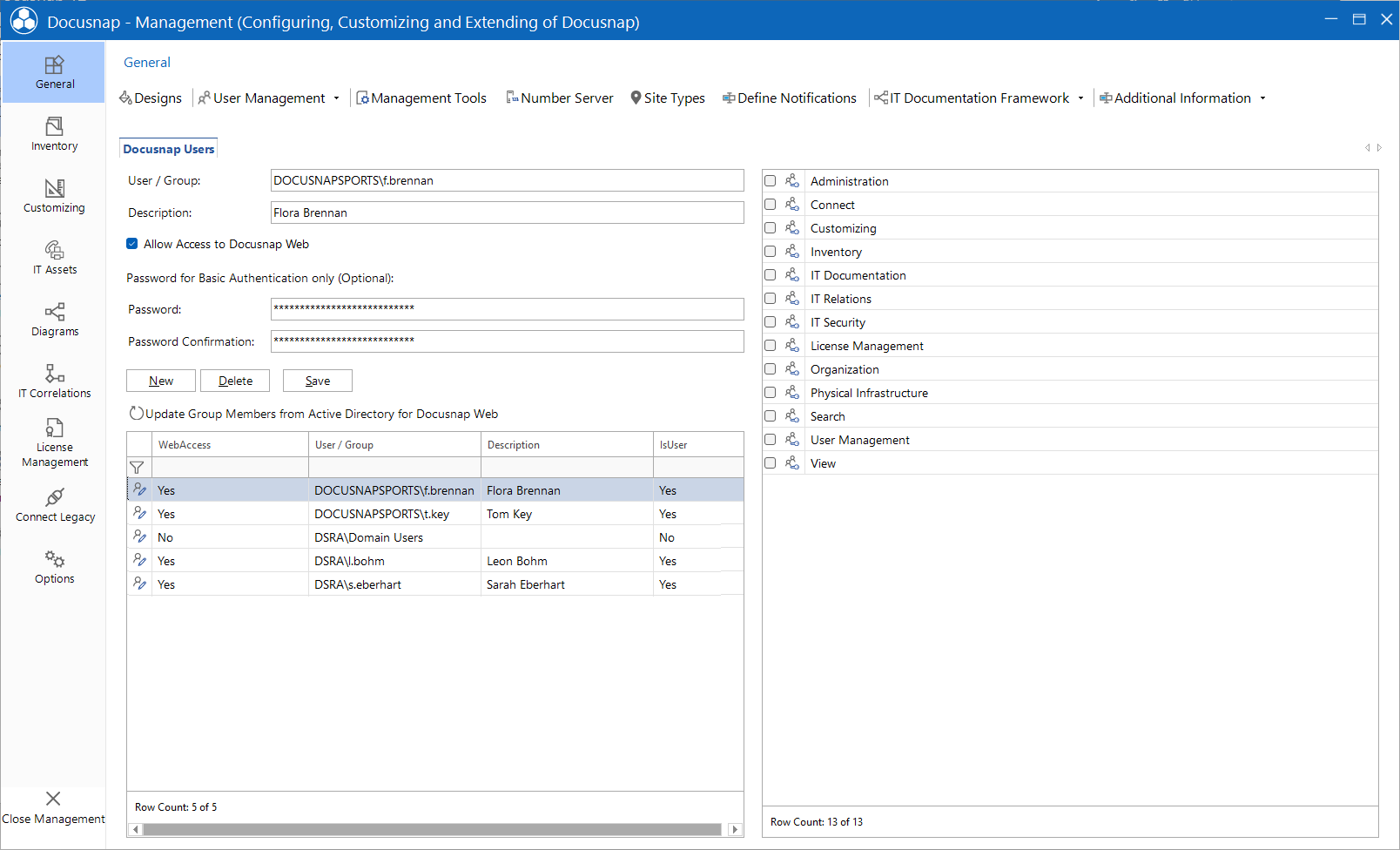Open Additional Information toolbar item
1400x850 pixels.
[x=1175, y=98]
